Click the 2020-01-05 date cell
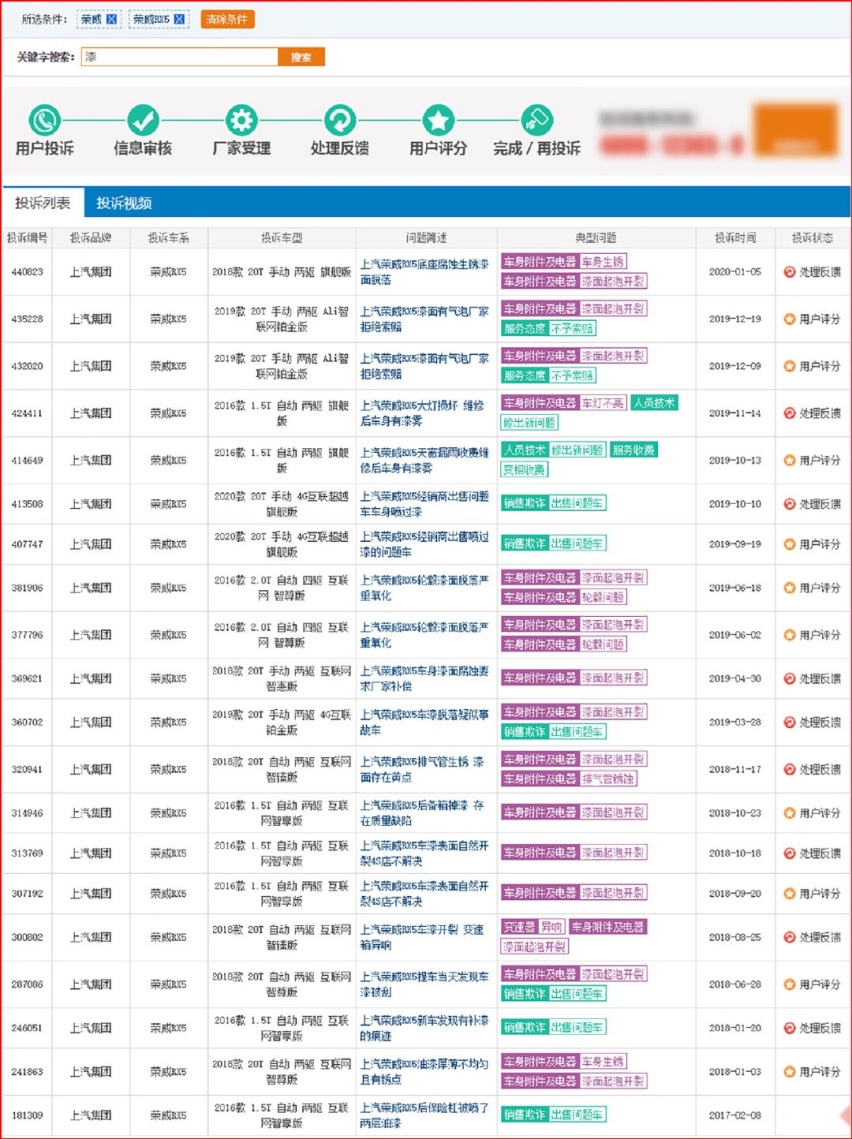The width and height of the screenshot is (852, 1139). (735, 272)
